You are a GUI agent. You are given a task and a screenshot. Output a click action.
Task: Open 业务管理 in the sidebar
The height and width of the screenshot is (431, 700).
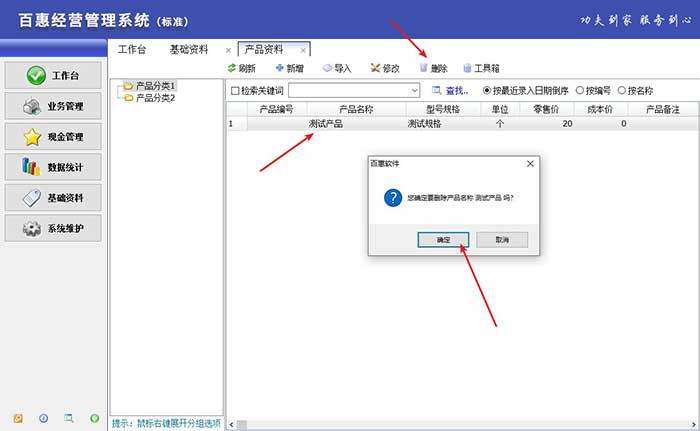point(53,106)
